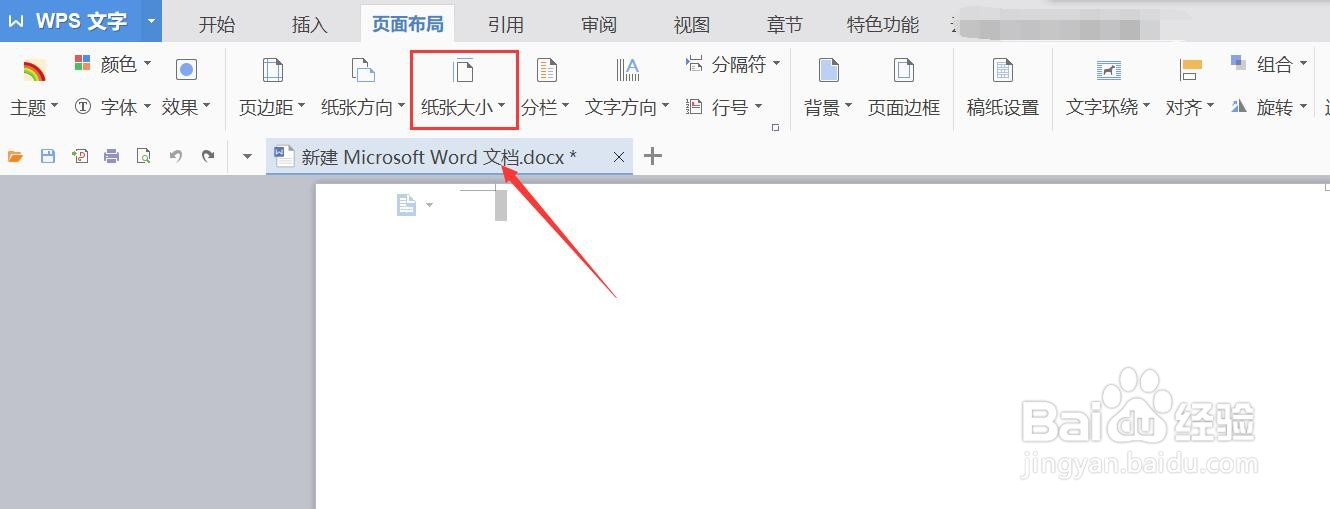
Task: Click the Background (背景) page icon
Action: pos(828,70)
